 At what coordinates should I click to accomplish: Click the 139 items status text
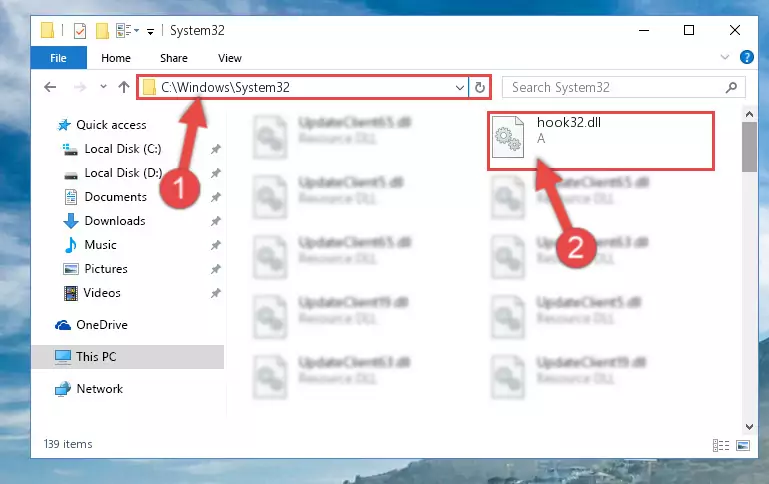[x=68, y=444]
